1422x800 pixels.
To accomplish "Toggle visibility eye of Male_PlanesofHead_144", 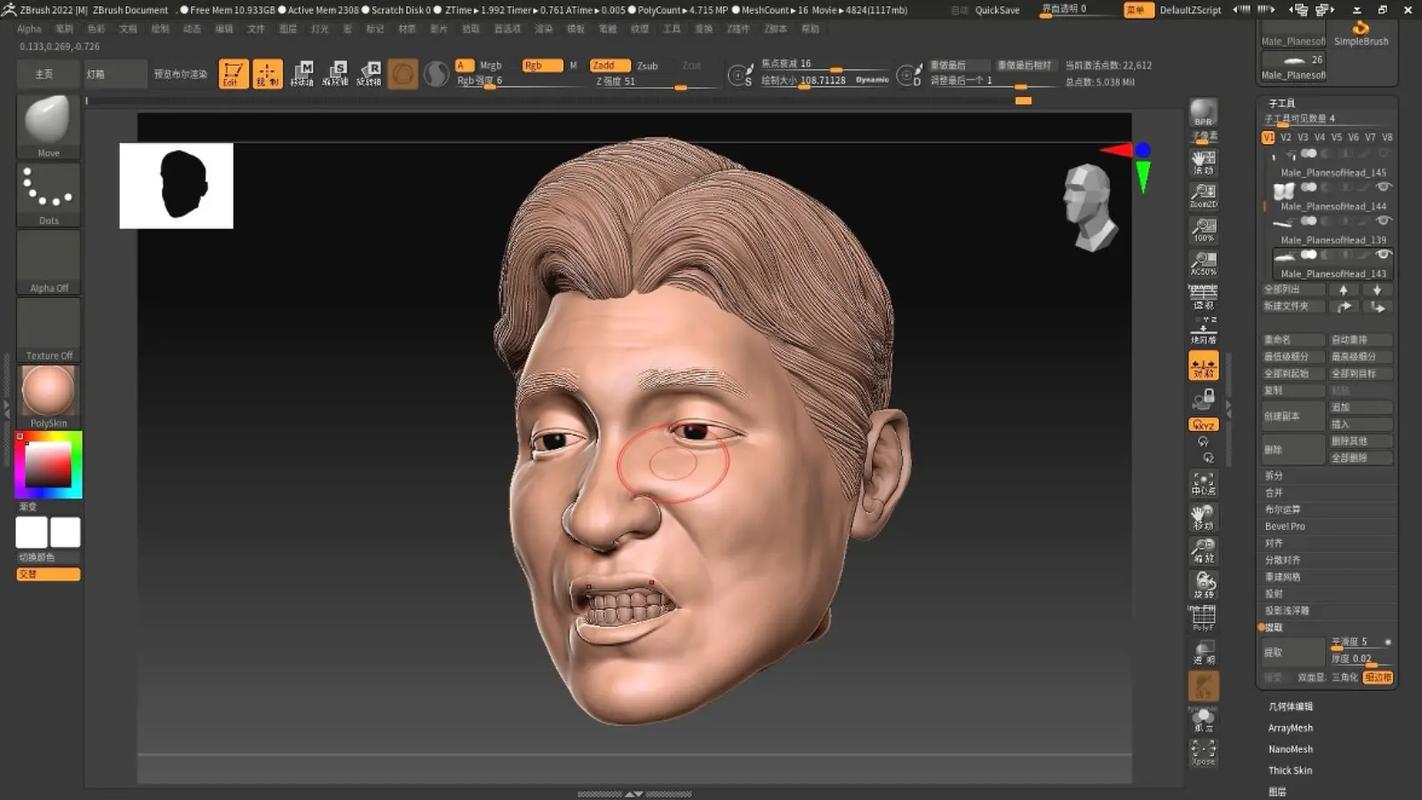I will pos(1384,187).
